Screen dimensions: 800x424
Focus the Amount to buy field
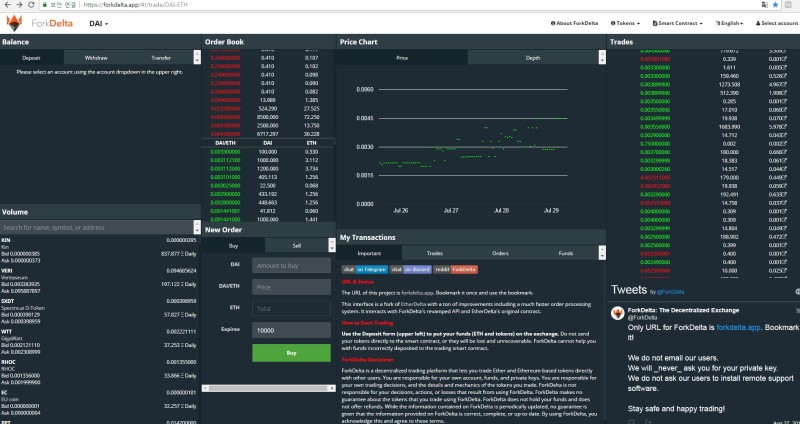(291, 265)
